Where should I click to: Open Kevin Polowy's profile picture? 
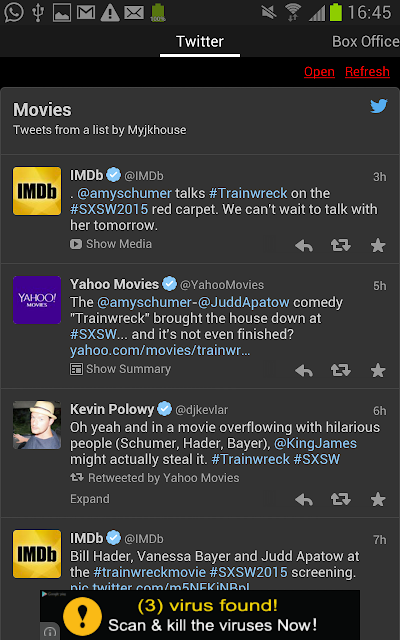coord(37,425)
